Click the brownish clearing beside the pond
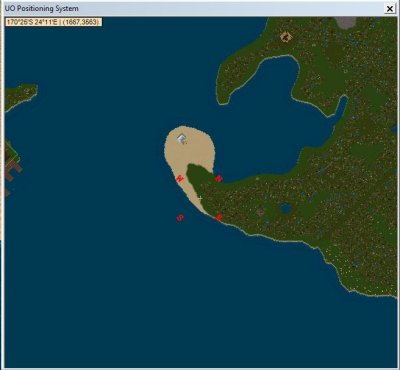Viewport: 400px width, 370px height. click(x=260, y=211)
